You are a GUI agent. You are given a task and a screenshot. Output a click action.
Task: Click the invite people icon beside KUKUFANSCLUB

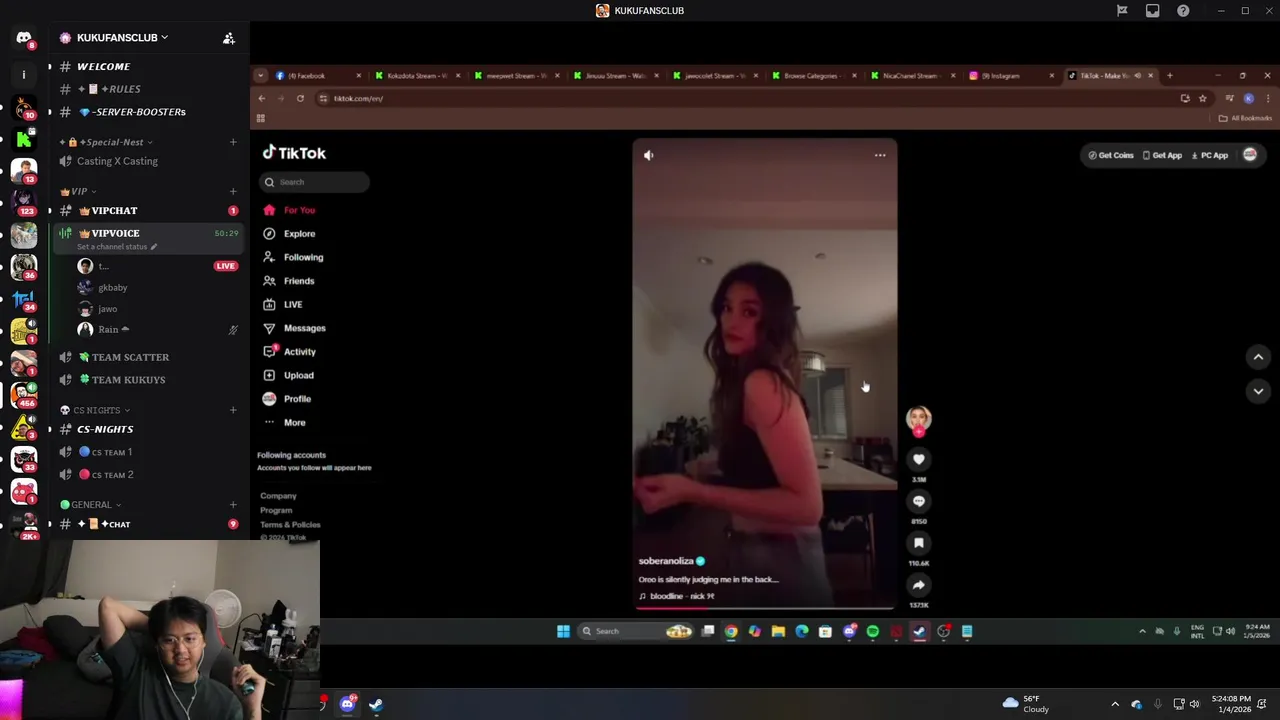coord(229,38)
